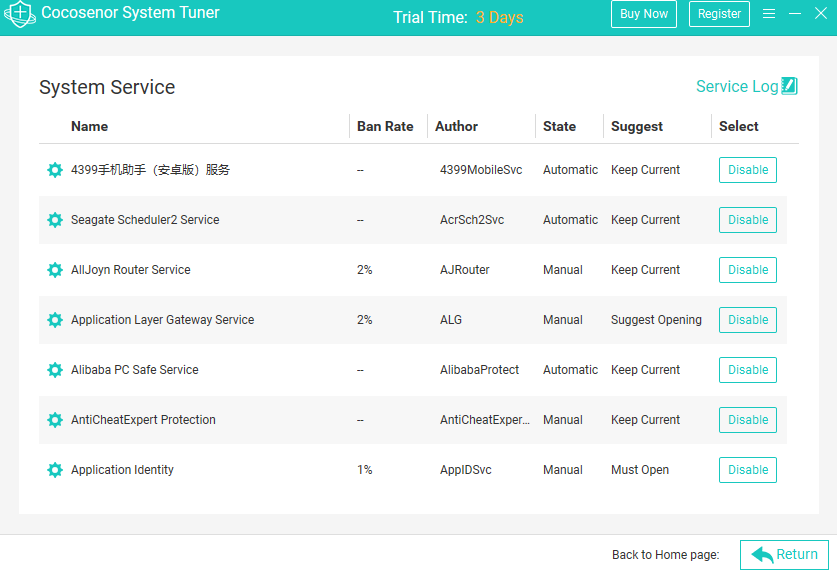
Task: Disable the AJRouter service
Action: (747, 270)
